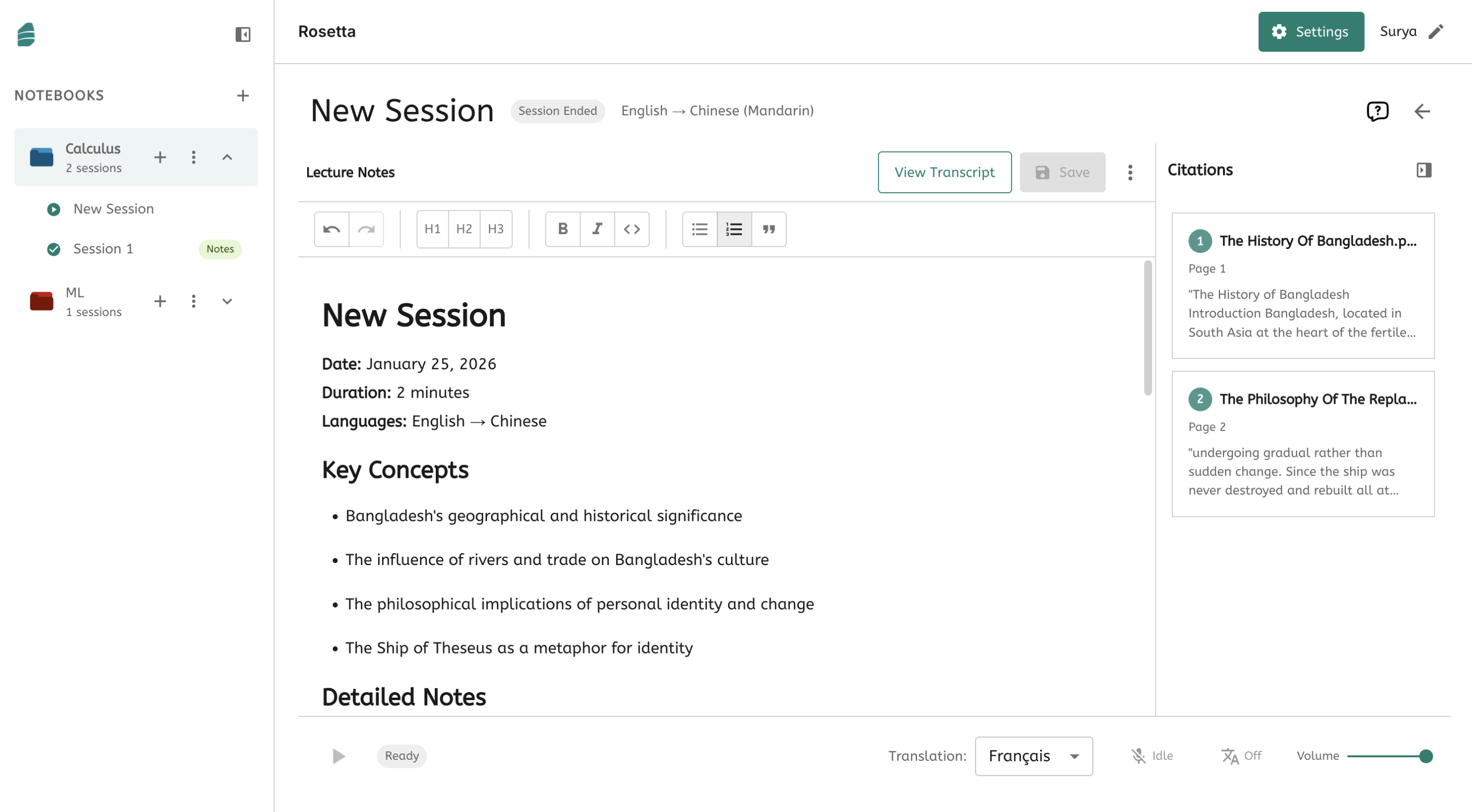Toggle the Idle microphone

pos(1151,755)
